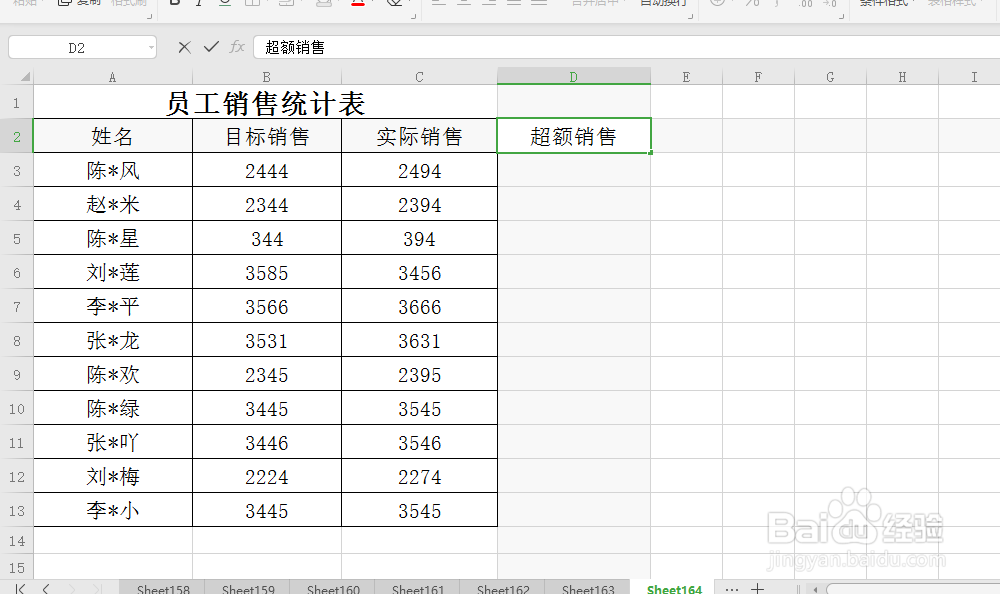Image resolution: width=1000 pixels, height=594 pixels.
Task: Open the insert function fx button
Action: pos(237,47)
